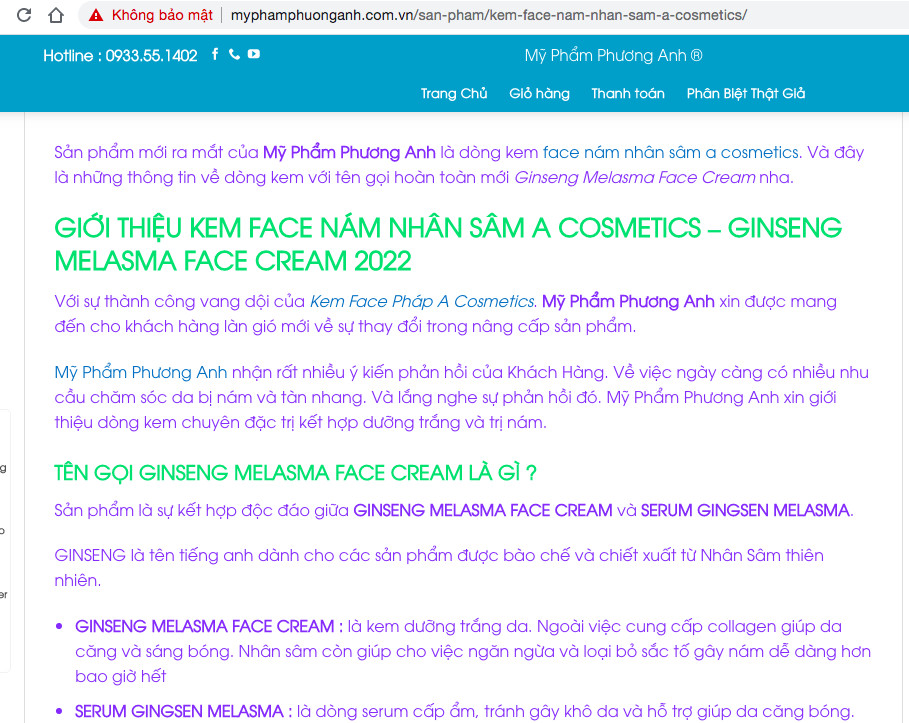The image size is (909, 723).
Task: Click paragraph beginning 'GINSENG là tên tiếng anh'
Action: coord(439,568)
